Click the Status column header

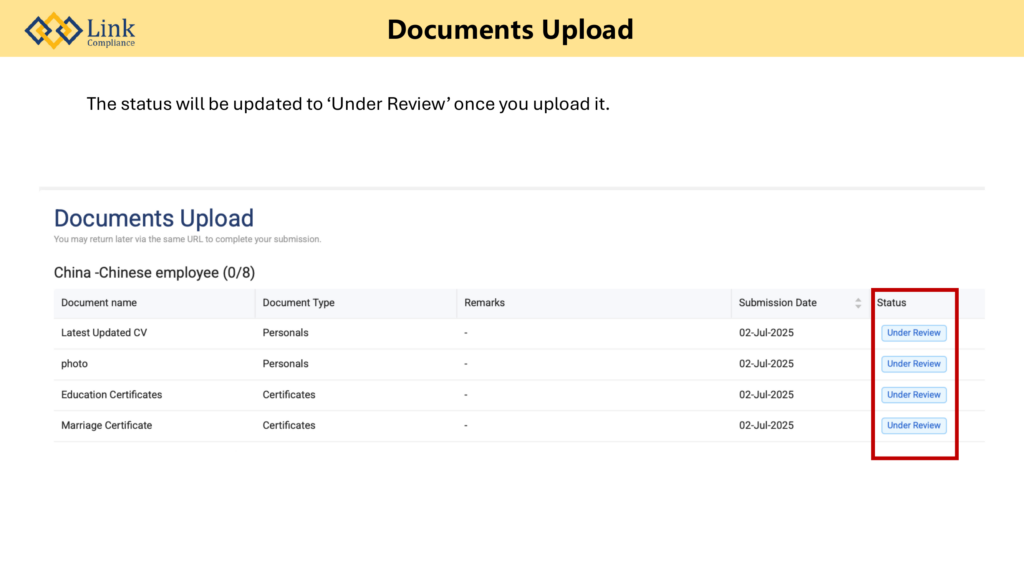891,303
